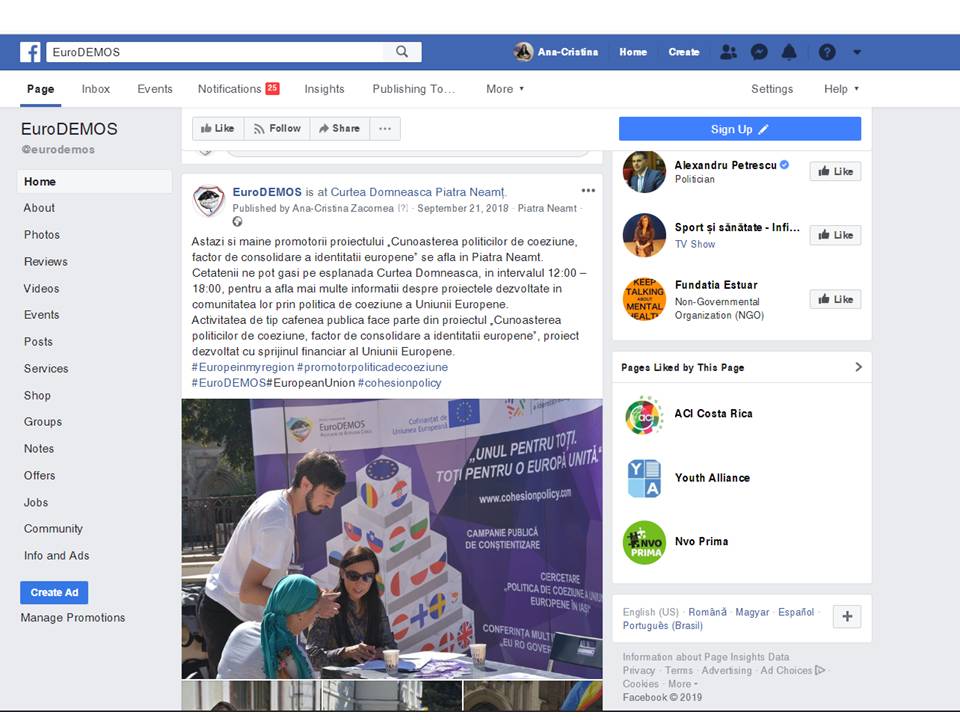
Task: Open Info and Ads in sidebar
Action: click(x=56, y=556)
